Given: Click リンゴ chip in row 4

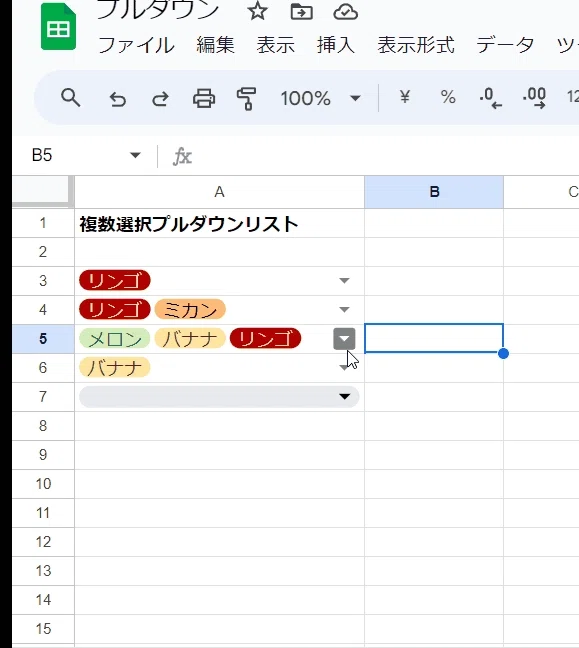Looking at the screenshot, I should [x=114, y=310].
